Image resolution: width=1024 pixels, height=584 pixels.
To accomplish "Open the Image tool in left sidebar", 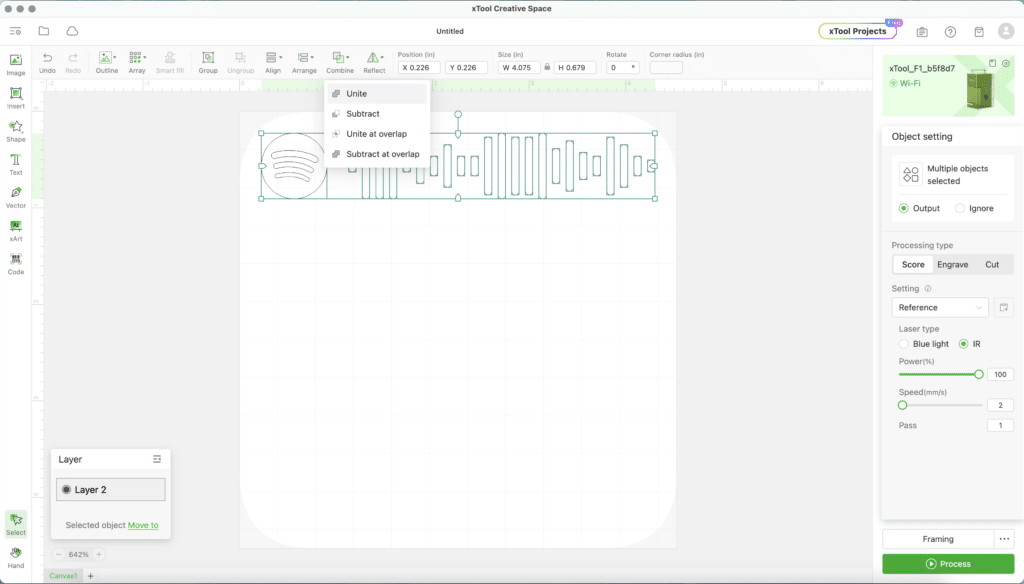I will tap(16, 64).
